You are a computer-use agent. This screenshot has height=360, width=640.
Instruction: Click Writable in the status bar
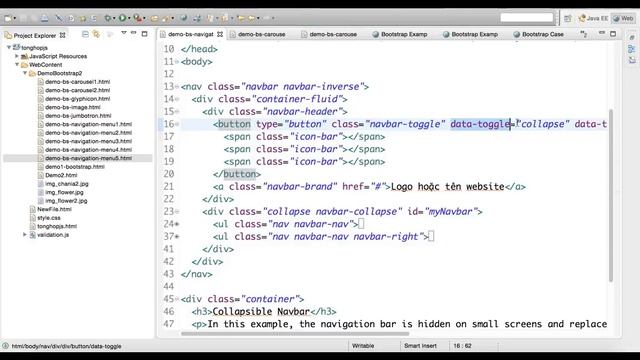[x=363, y=346]
